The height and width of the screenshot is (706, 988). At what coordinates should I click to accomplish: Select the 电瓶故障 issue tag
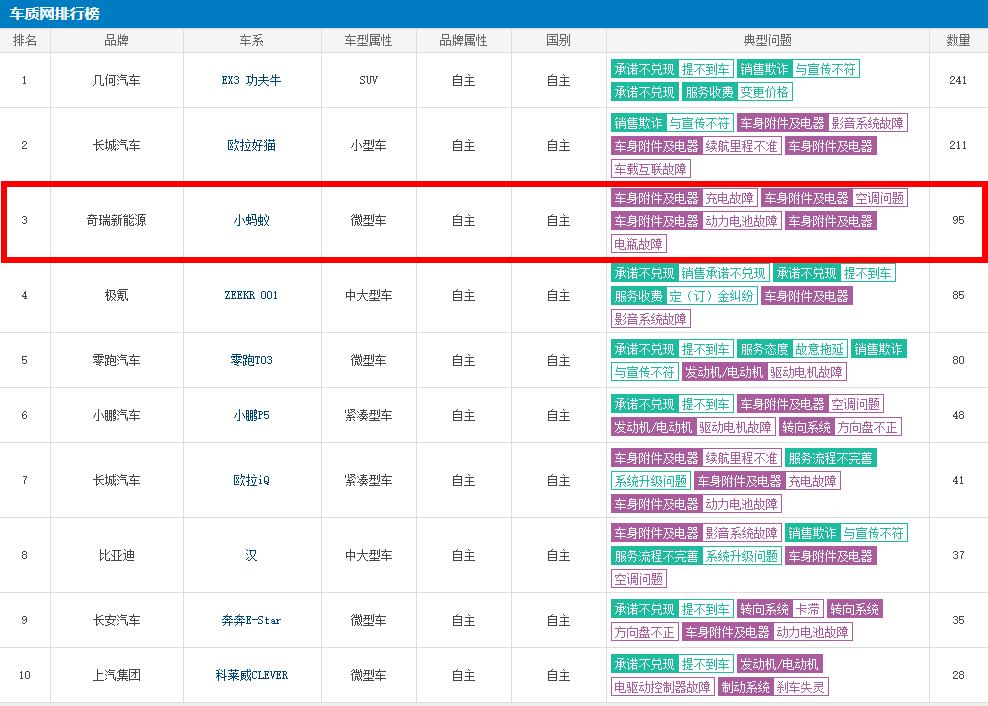pos(639,244)
